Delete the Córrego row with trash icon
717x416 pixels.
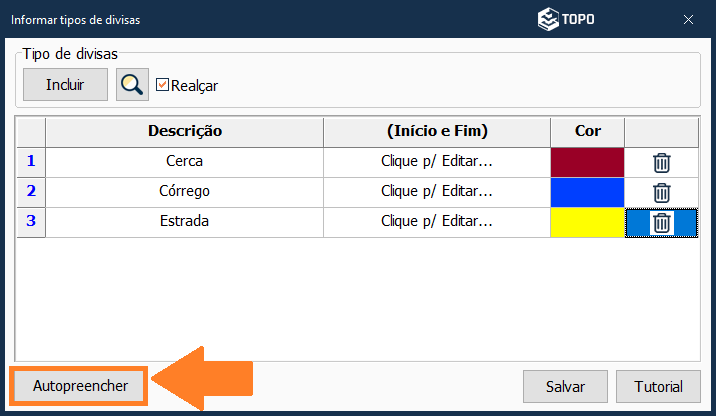point(661,193)
